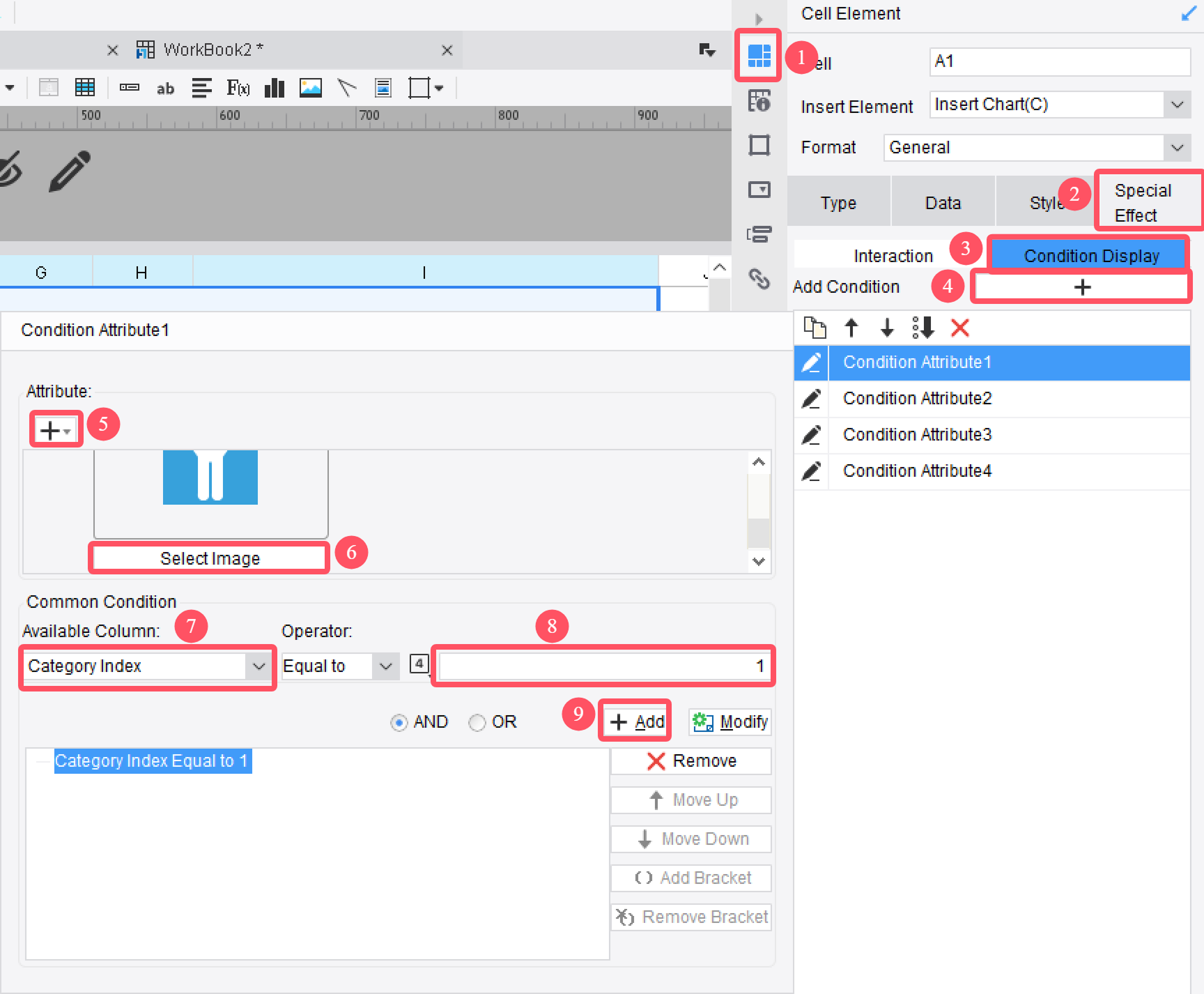Click the Insert Chart toolbar icon

[x=275, y=88]
